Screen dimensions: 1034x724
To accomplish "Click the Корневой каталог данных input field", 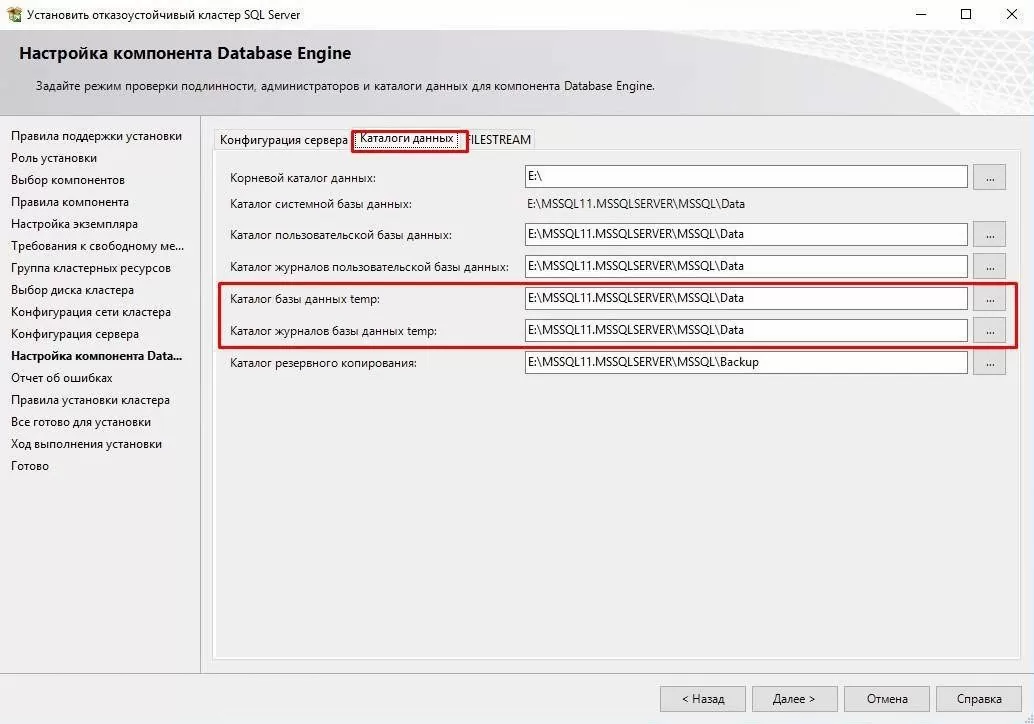I will pos(746,177).
